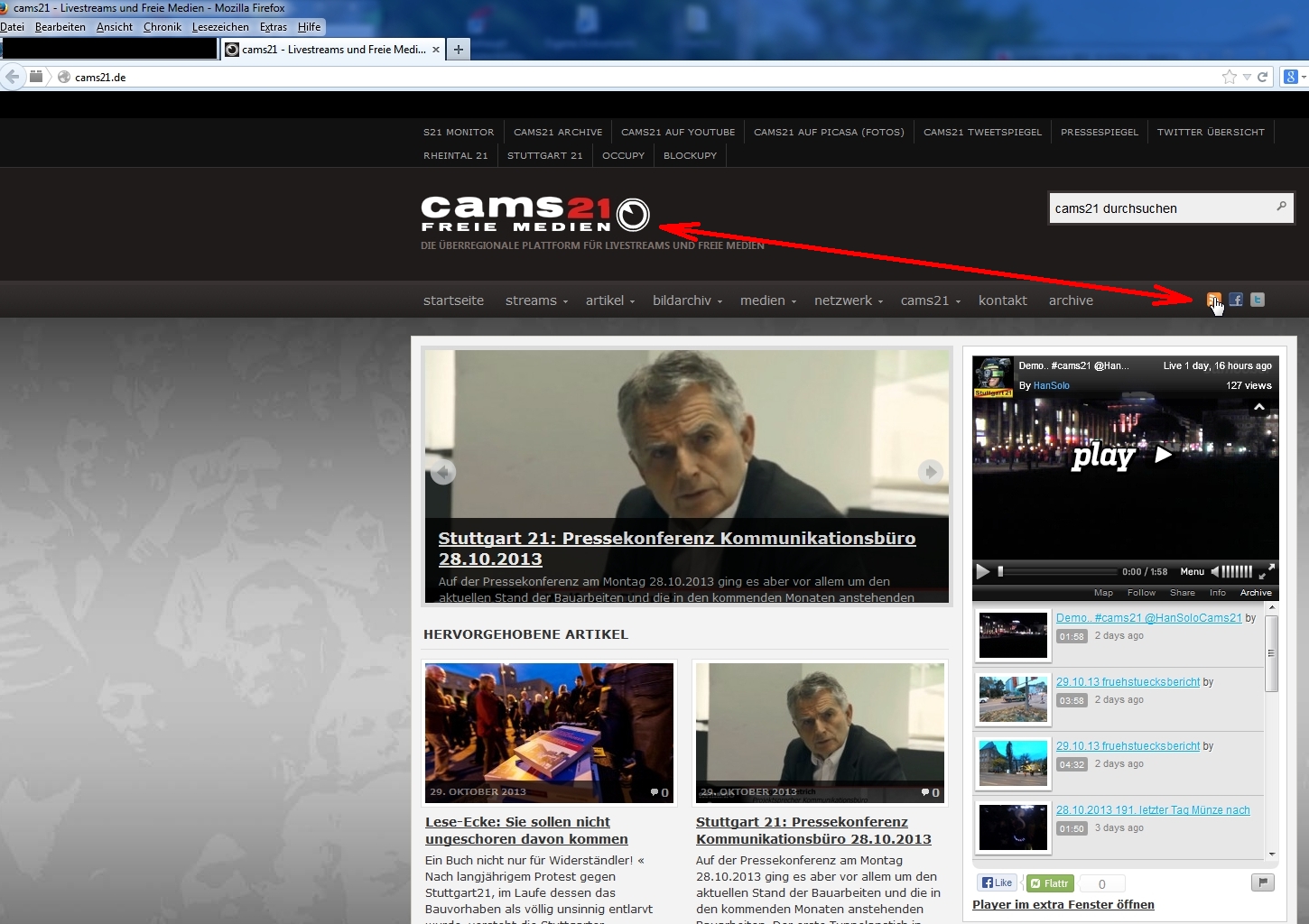Bookmark page with the star icon
1309x924 pixels.
tap(1229, 77)
